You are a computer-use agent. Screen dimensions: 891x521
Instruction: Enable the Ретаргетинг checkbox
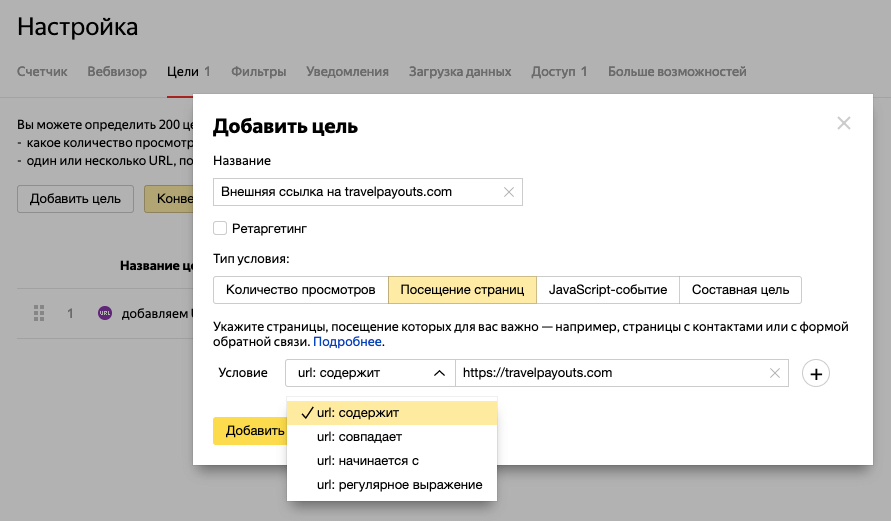point(220,228)
